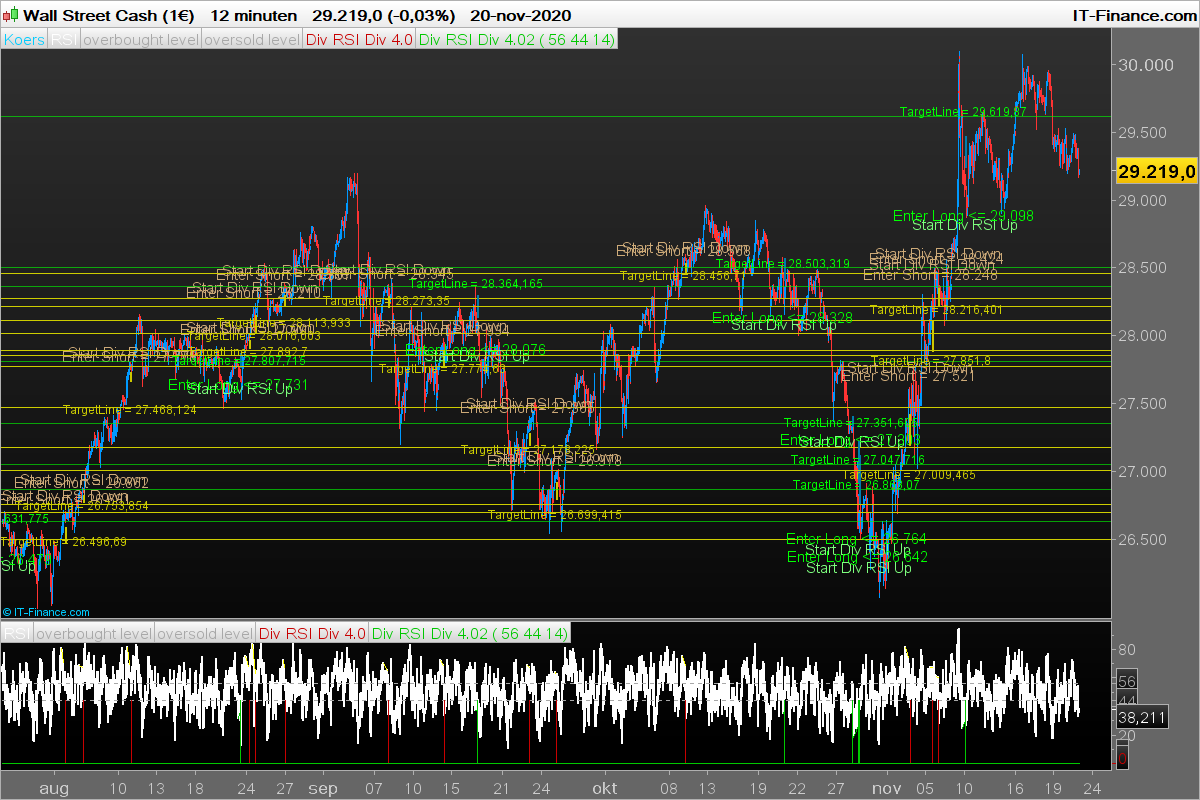Image resolution: width=1200 pixels, height=800 pixels.
Task: Click the Enter Long <= 29.098 label
Action: pos(963,215)
